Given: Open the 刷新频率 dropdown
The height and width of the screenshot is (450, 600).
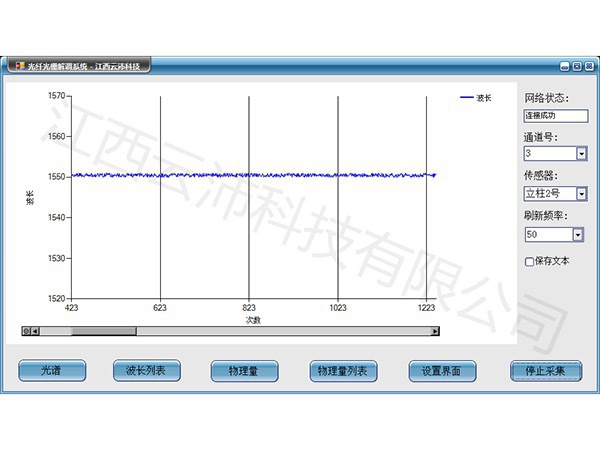Looking at the screenshot, I should click(x=577, y=234).
